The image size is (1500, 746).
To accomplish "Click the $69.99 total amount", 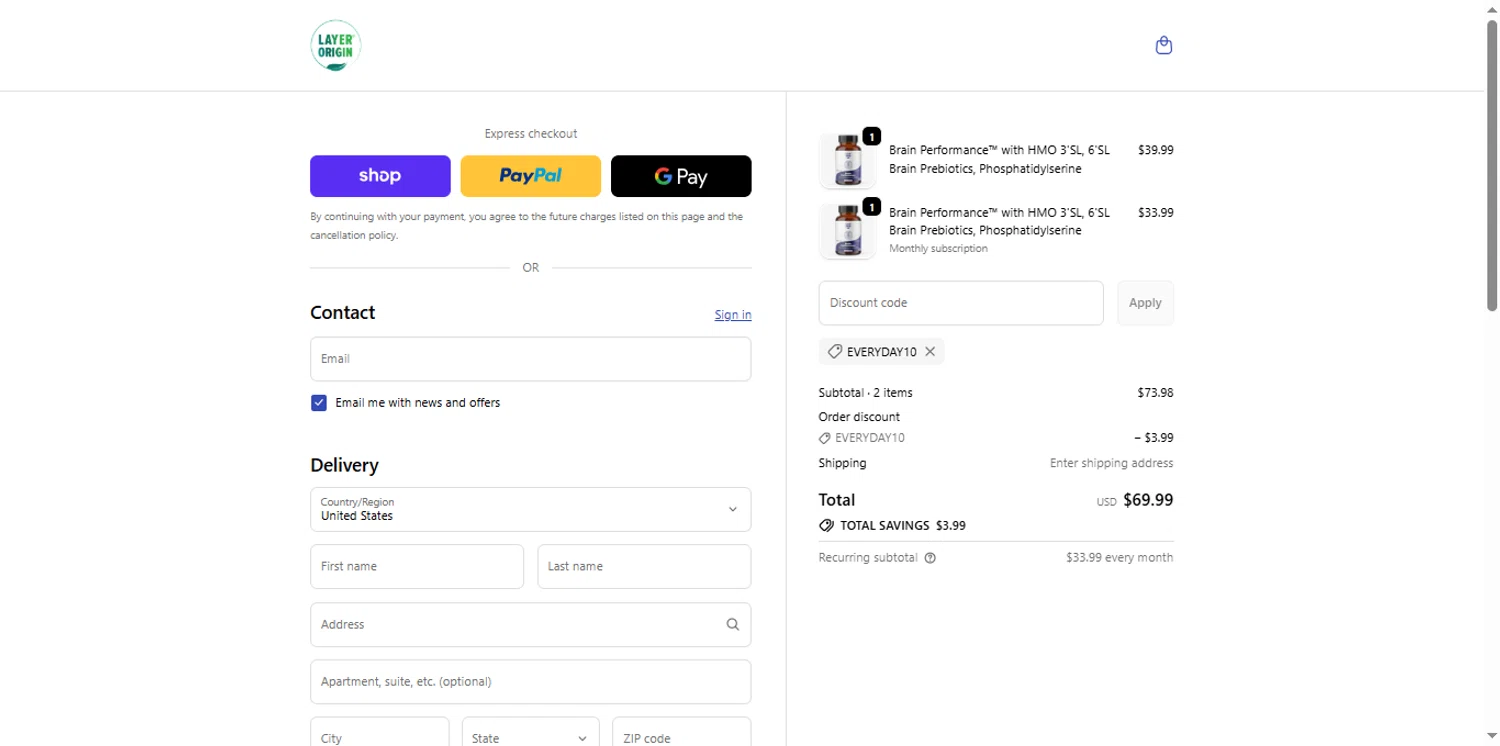I will pyautogui.click(x=1148, y=500).
